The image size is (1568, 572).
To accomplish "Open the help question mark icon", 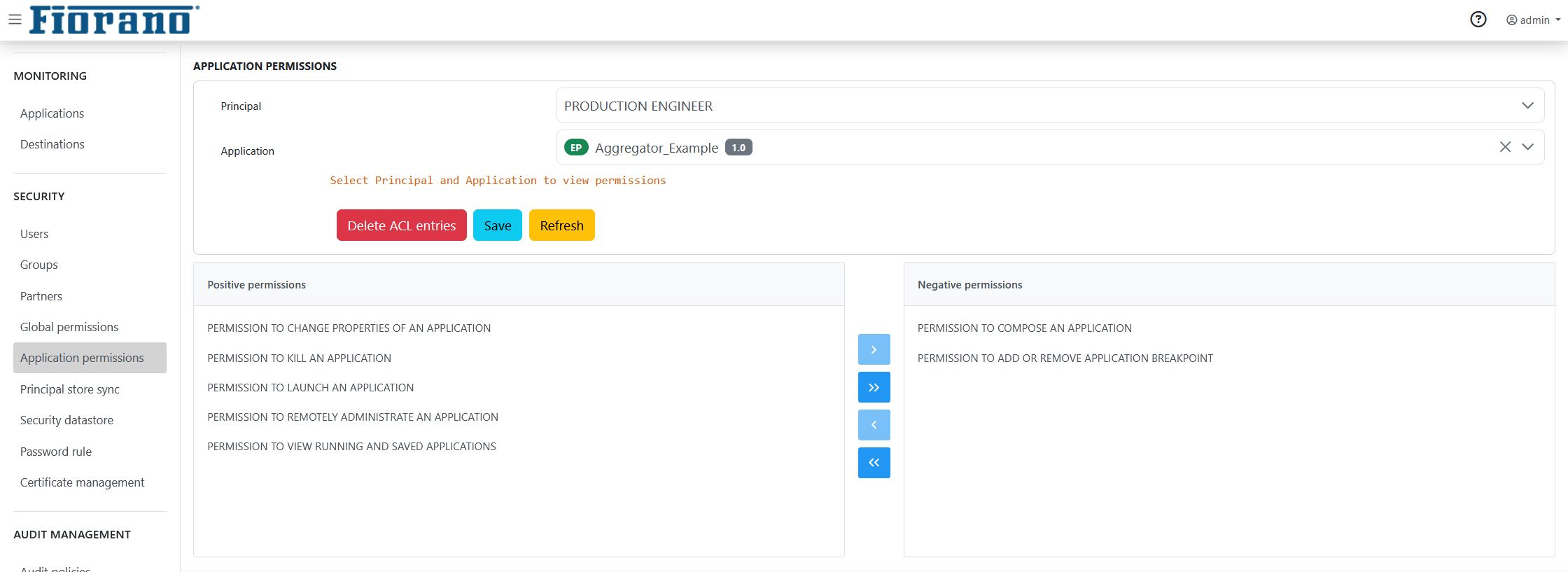I will click(x=1478, y=20).
